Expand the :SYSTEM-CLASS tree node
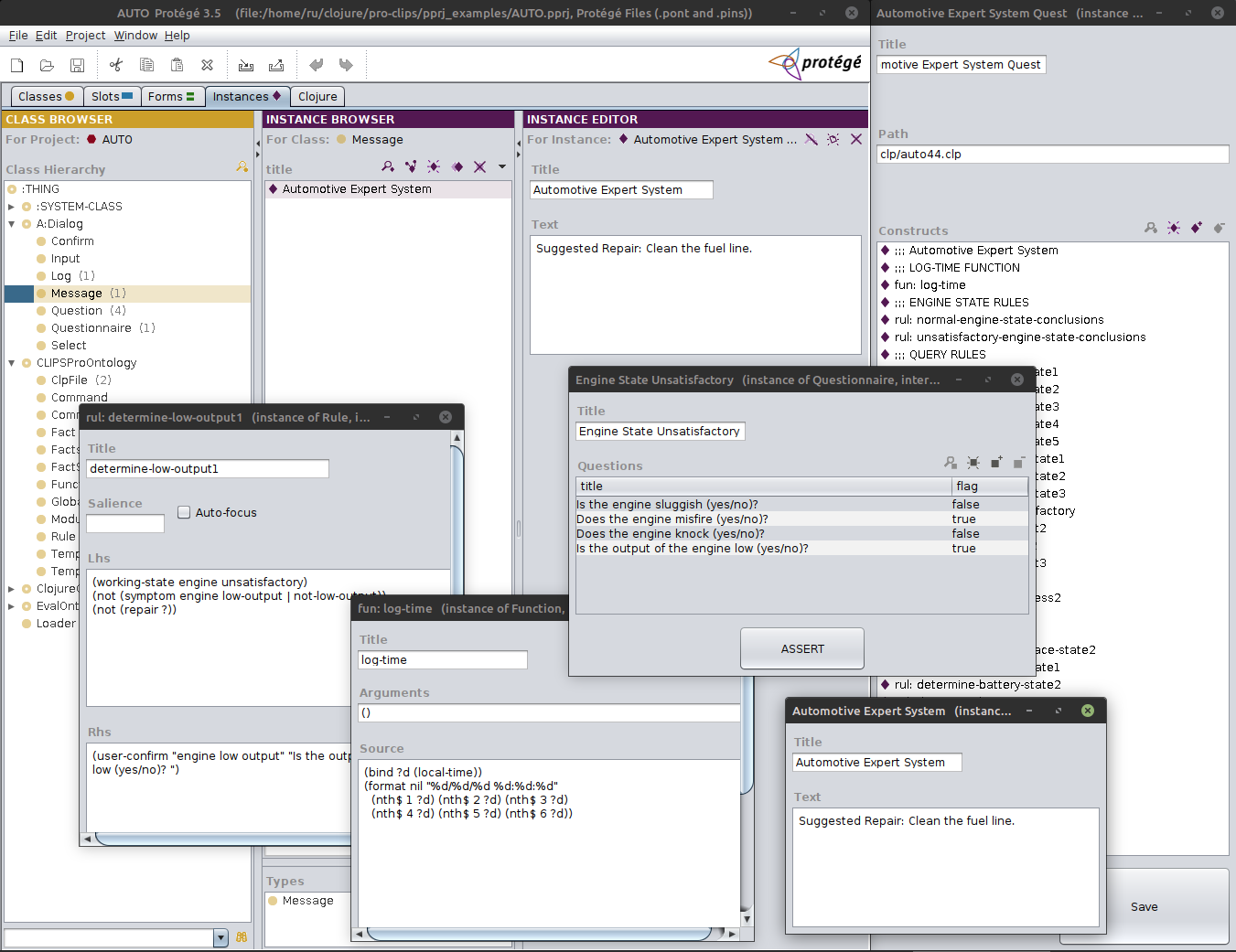 tap(11, 207)
